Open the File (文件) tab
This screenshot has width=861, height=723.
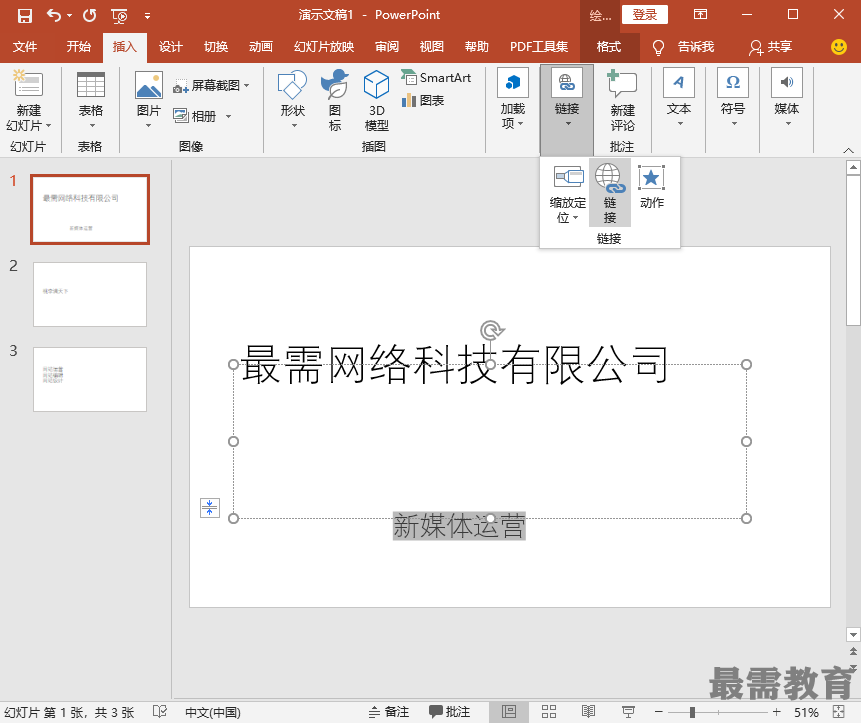[x=25, y=47]
